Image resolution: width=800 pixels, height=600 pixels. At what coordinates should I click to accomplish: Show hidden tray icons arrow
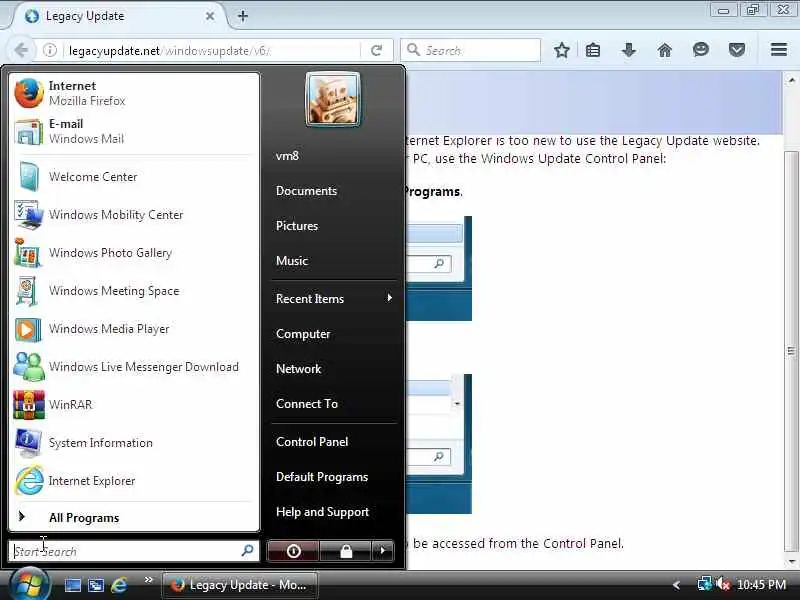(x=677, y=585)
